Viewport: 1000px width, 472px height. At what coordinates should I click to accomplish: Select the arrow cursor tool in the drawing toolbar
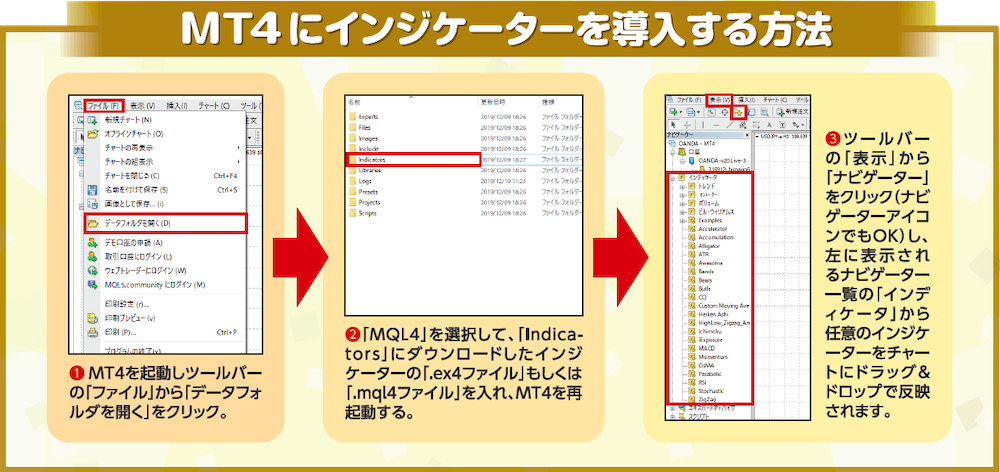tap(672, 125)
